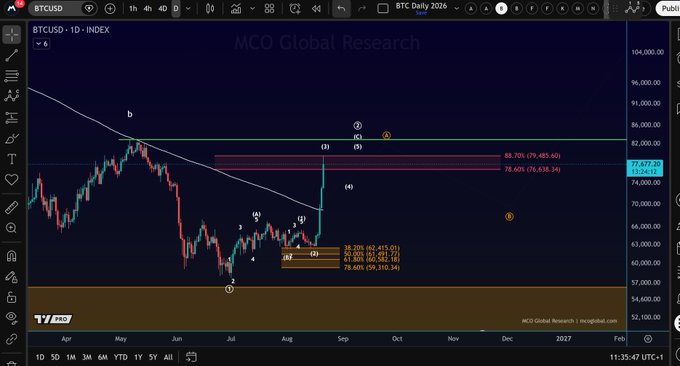This screenshot has height=366, width=680.
Task: Select the M layout circle
Action: pos(578,8)
